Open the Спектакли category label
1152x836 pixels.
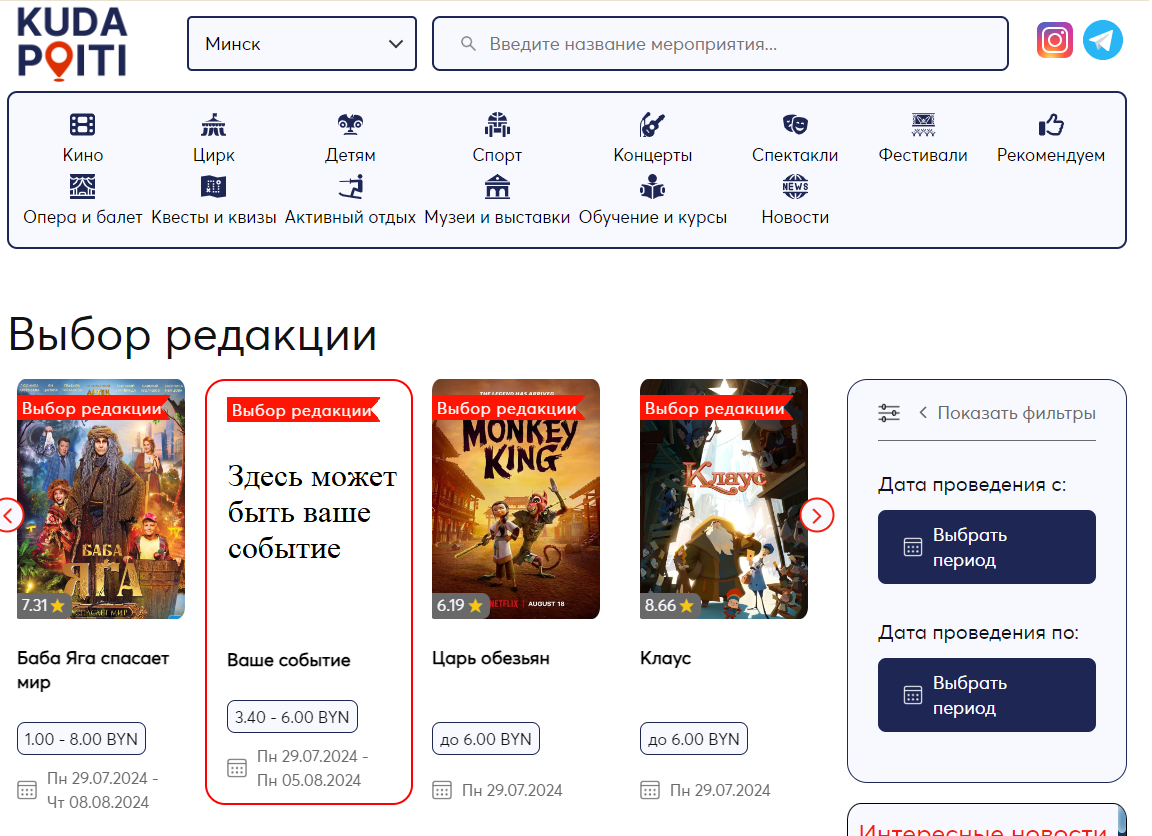(x=795, y=155)
